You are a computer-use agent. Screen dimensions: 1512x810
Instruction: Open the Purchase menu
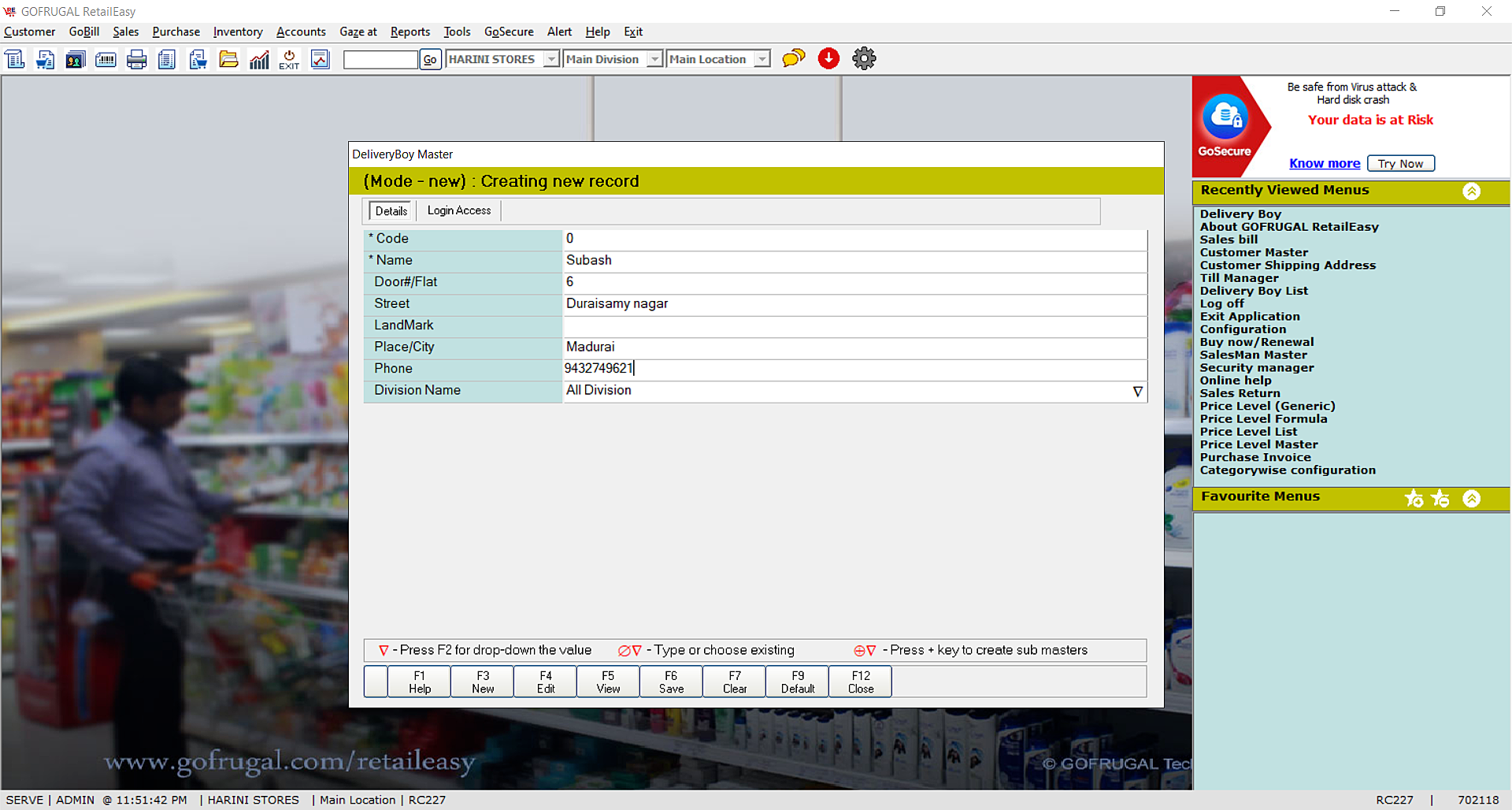tap(176, 32)
